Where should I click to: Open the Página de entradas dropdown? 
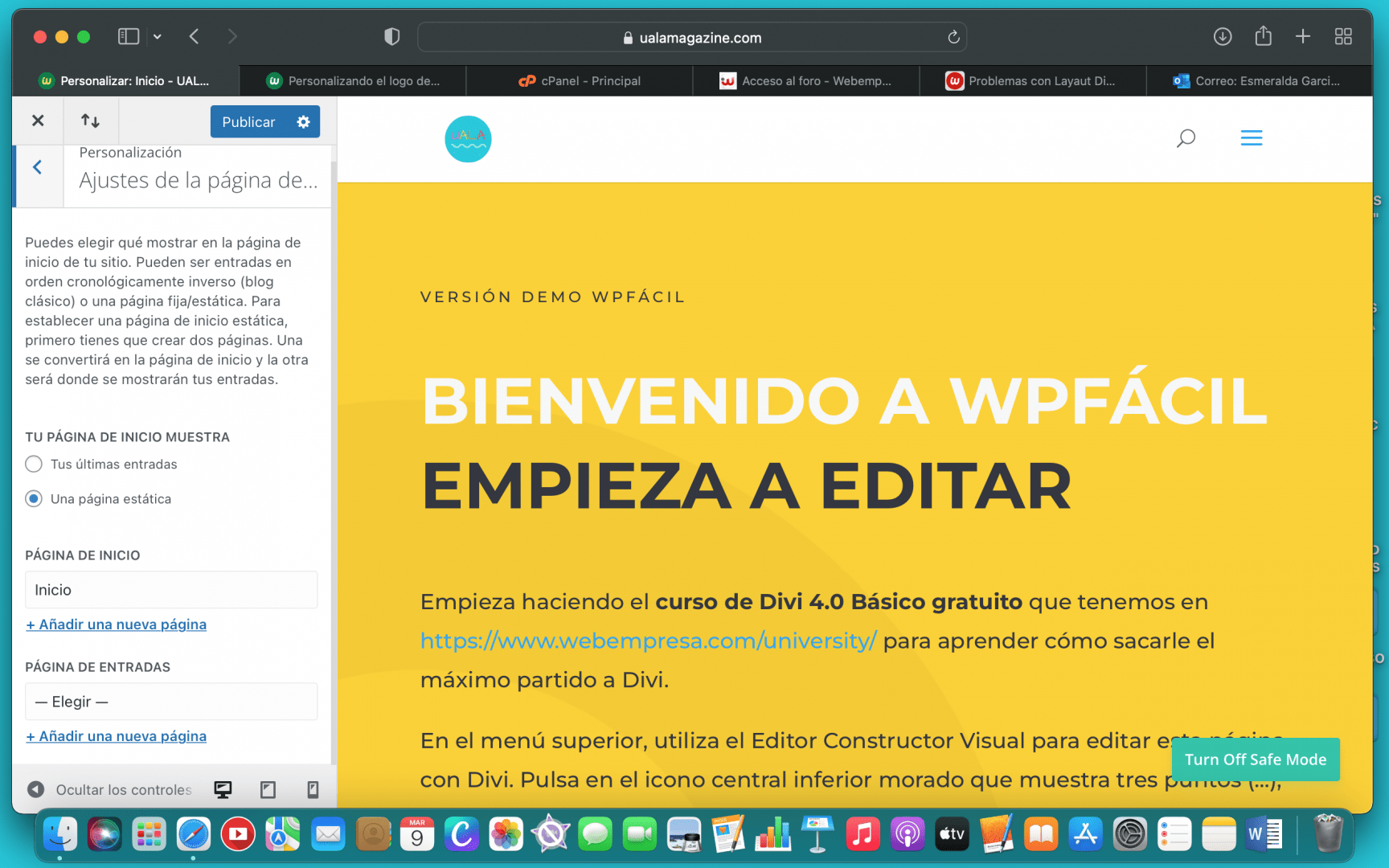click(x=171, y=702)
